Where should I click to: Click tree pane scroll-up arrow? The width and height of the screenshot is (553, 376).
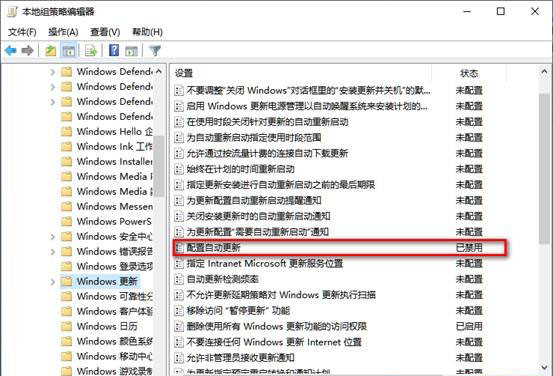point(159,72)
